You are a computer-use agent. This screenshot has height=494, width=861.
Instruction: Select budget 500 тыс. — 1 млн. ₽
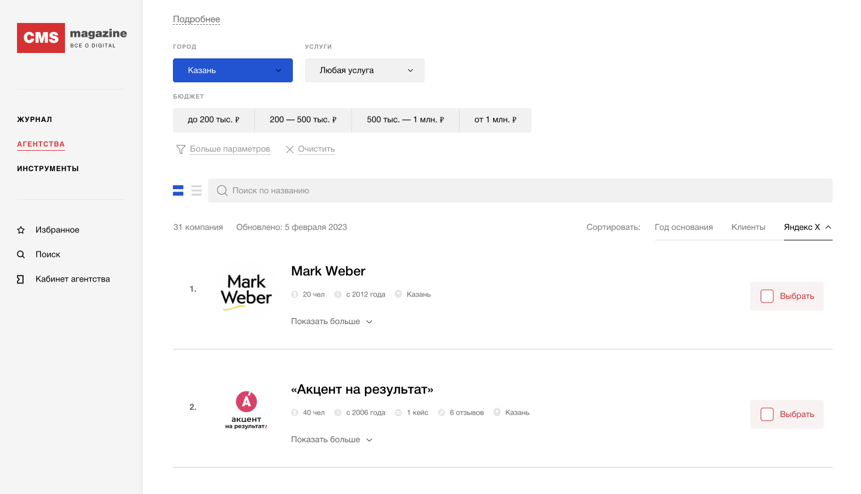[x=405, y=120]
